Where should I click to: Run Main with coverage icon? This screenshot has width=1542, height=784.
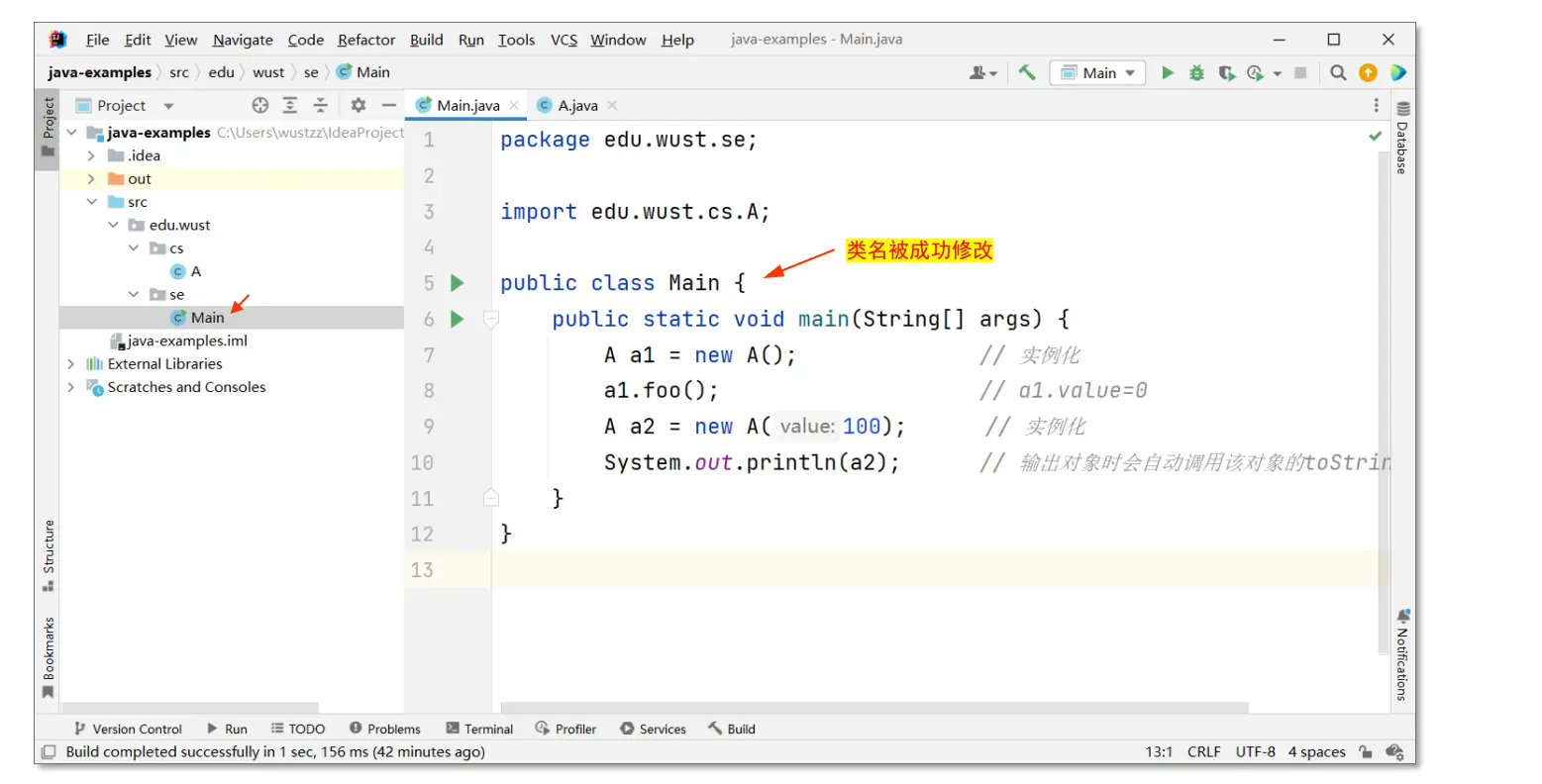[x=1226, y=72]
